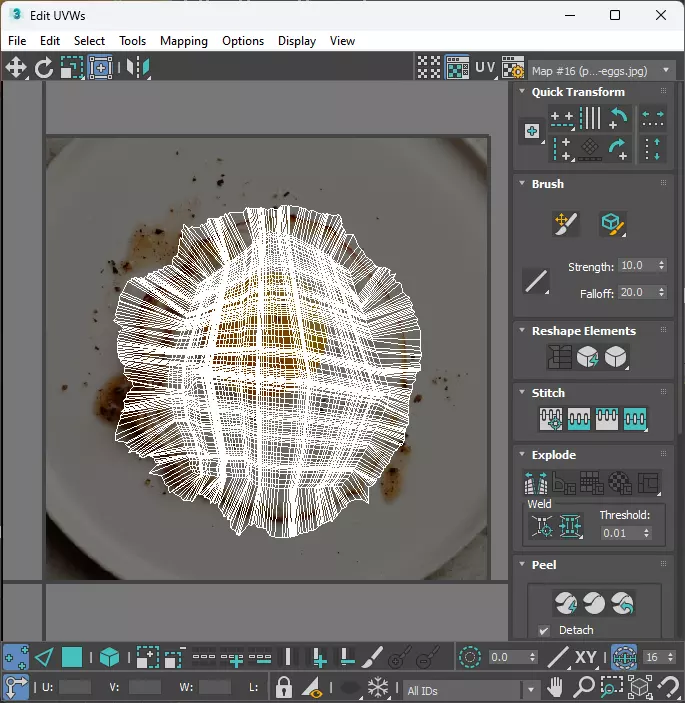Viewport: 685px width, 703px height.
Task: Open the View menu
Action: click(x=342, y=41)
